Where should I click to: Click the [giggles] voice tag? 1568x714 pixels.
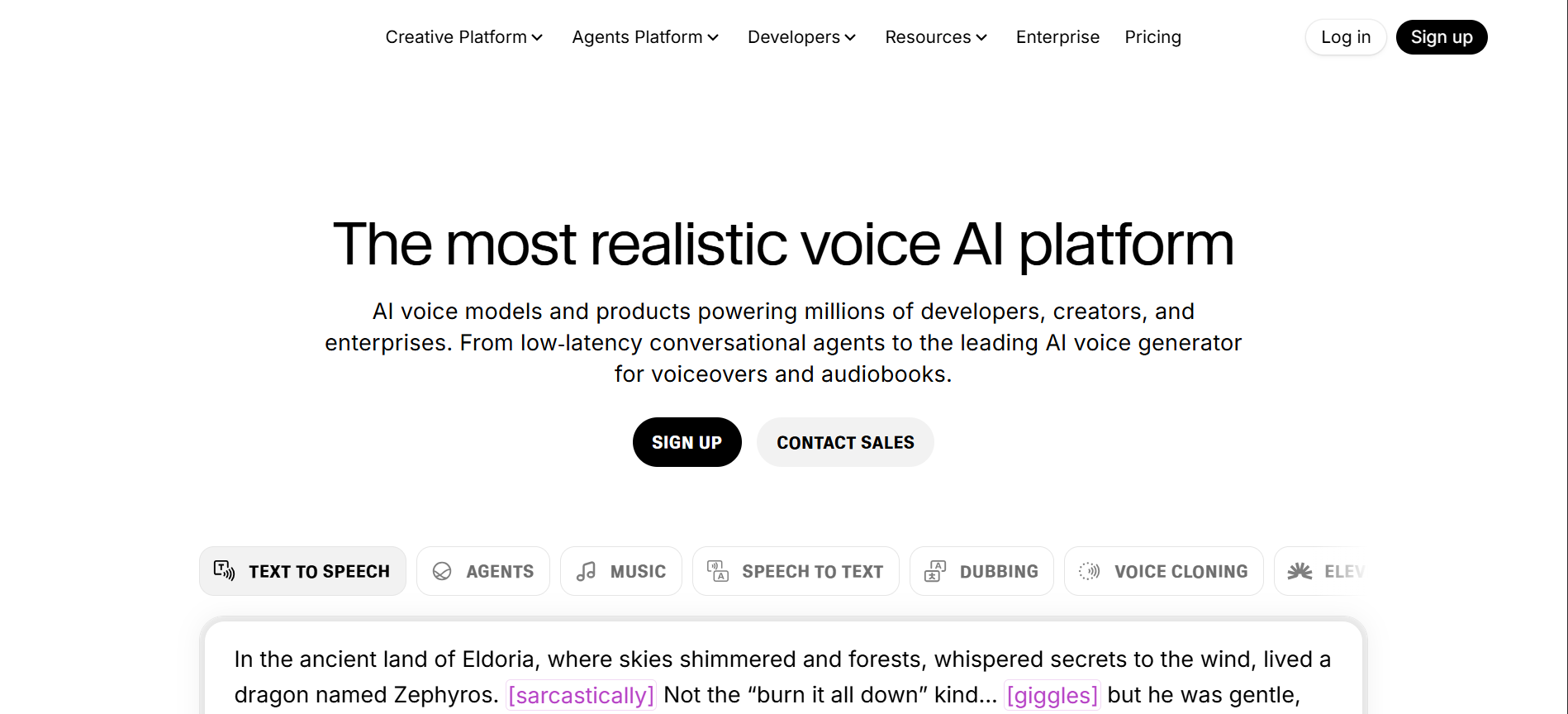coord(1052,695)
